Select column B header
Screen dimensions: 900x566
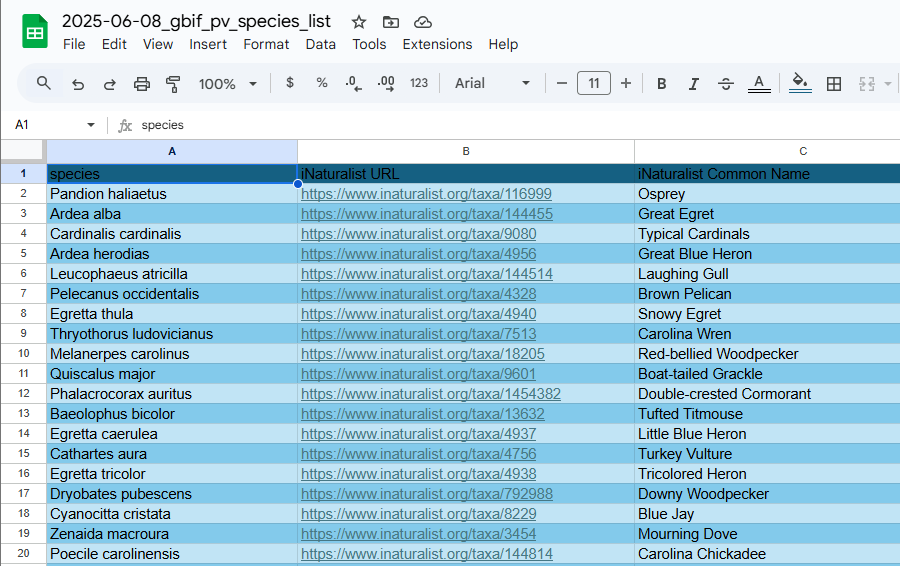pyautogui.click(x=466, y=152)
